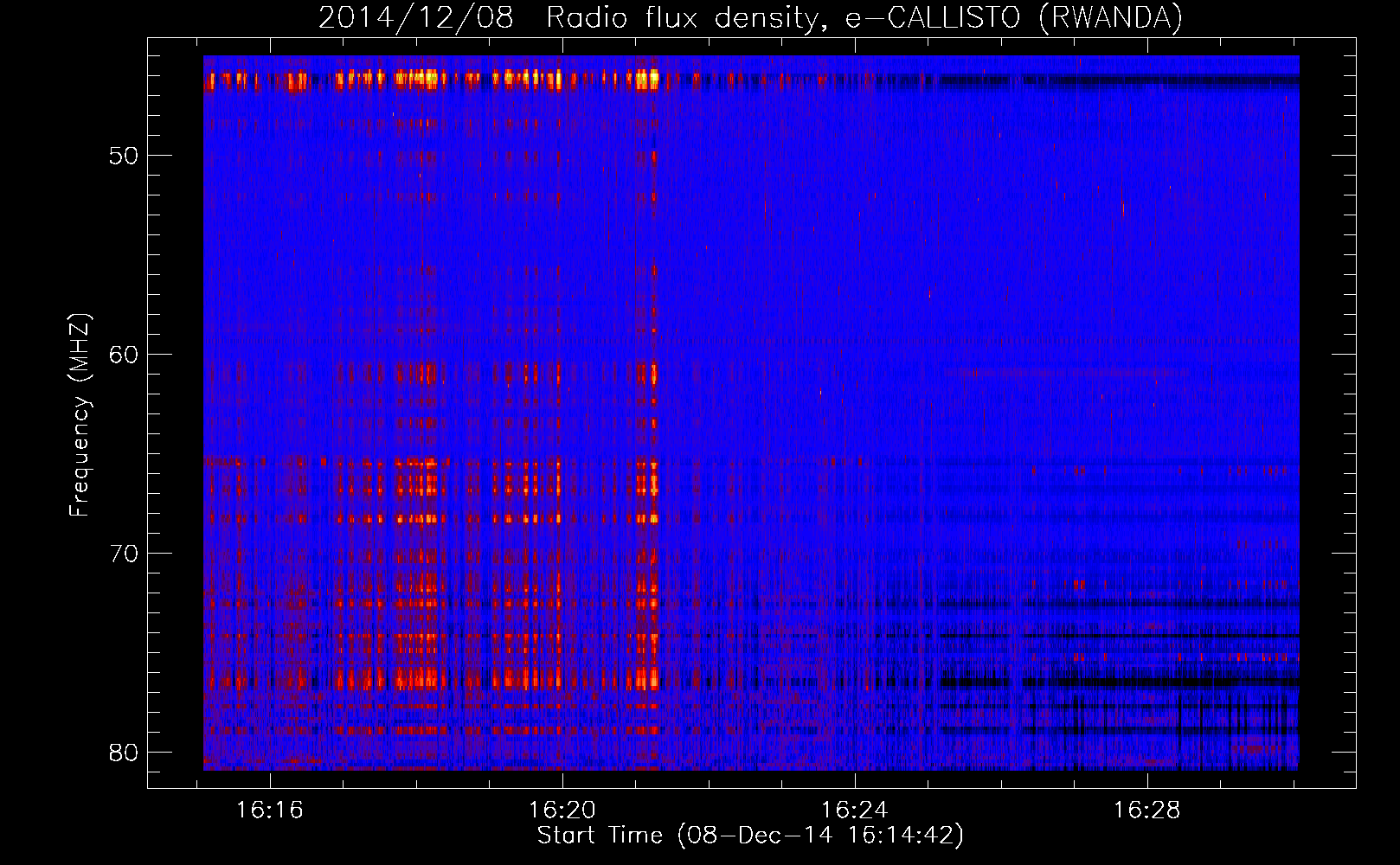Select the 50 MHz tick label
This screenshot has height=865, width=1400.
click(124, 156)
